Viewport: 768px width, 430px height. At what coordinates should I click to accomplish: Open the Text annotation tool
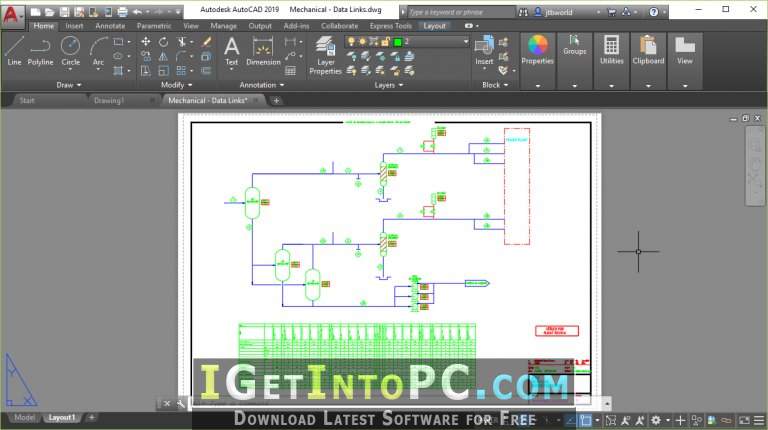[231, 51]
